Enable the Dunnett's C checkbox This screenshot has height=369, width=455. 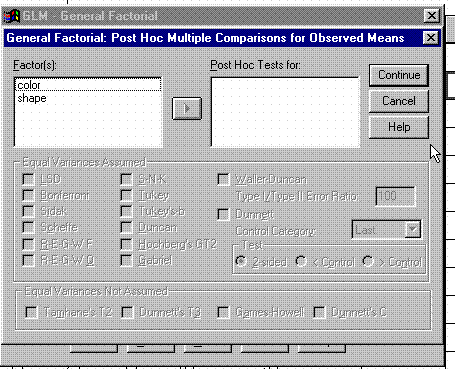(319, 313)
